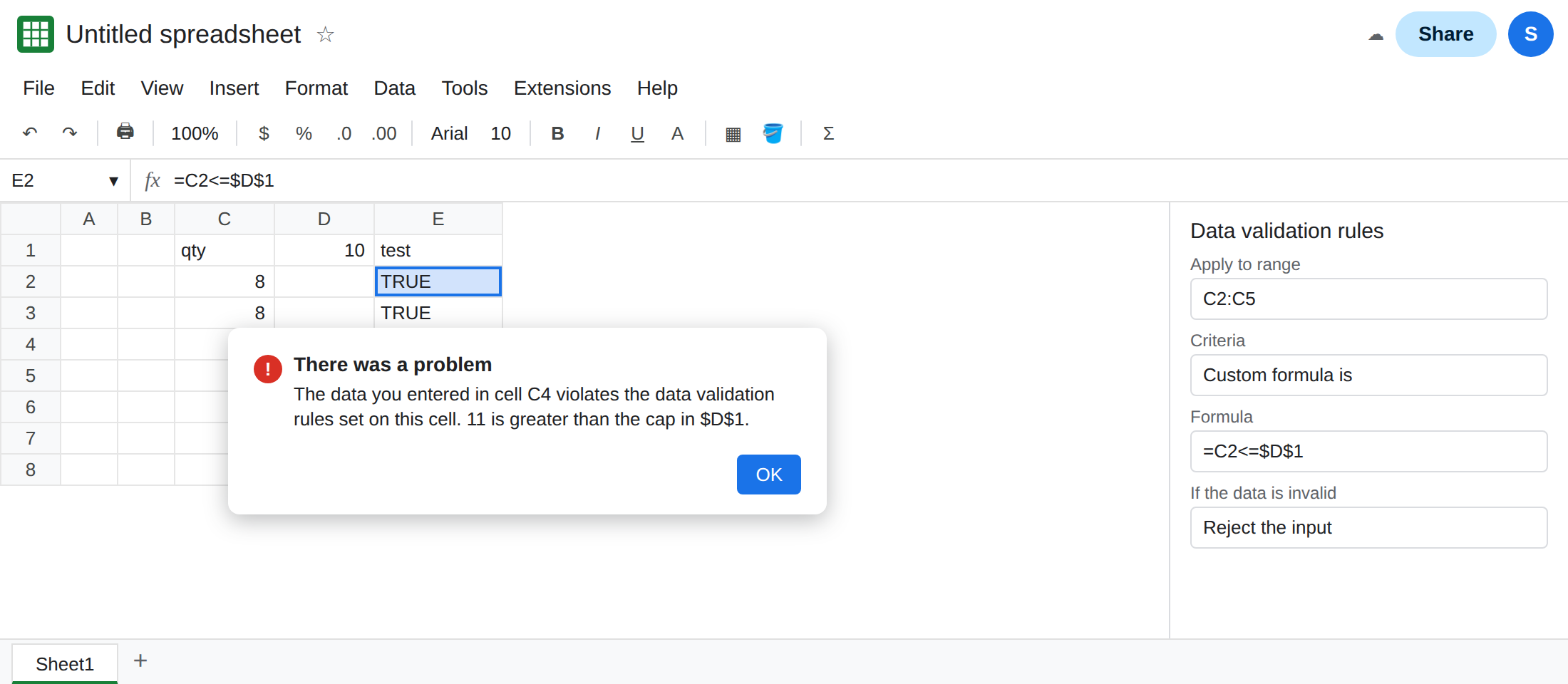
Task: Click the Sigma functions icon
Action: 829,133
